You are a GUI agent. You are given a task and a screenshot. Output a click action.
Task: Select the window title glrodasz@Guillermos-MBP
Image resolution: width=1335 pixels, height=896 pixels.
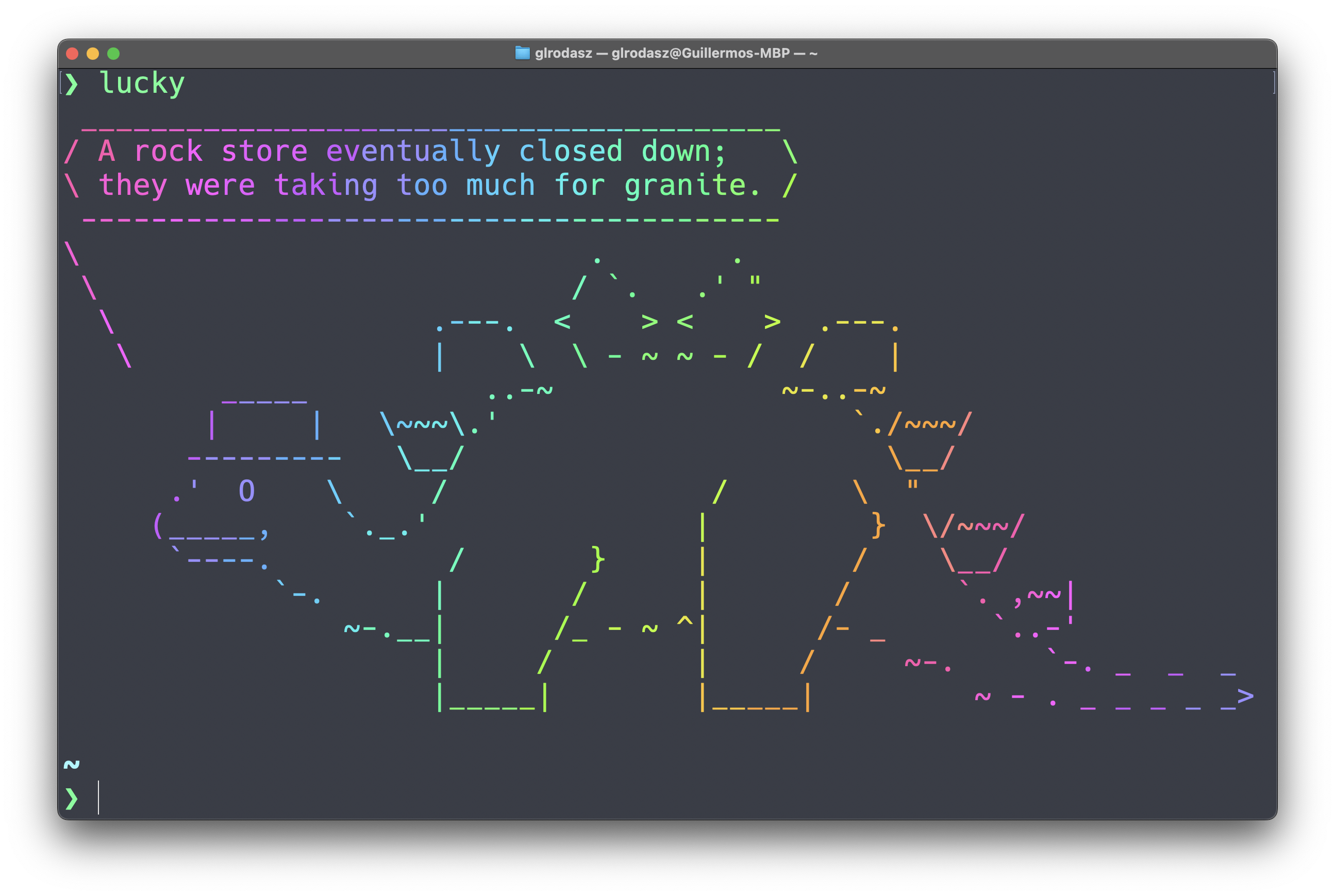pos(700,53)
